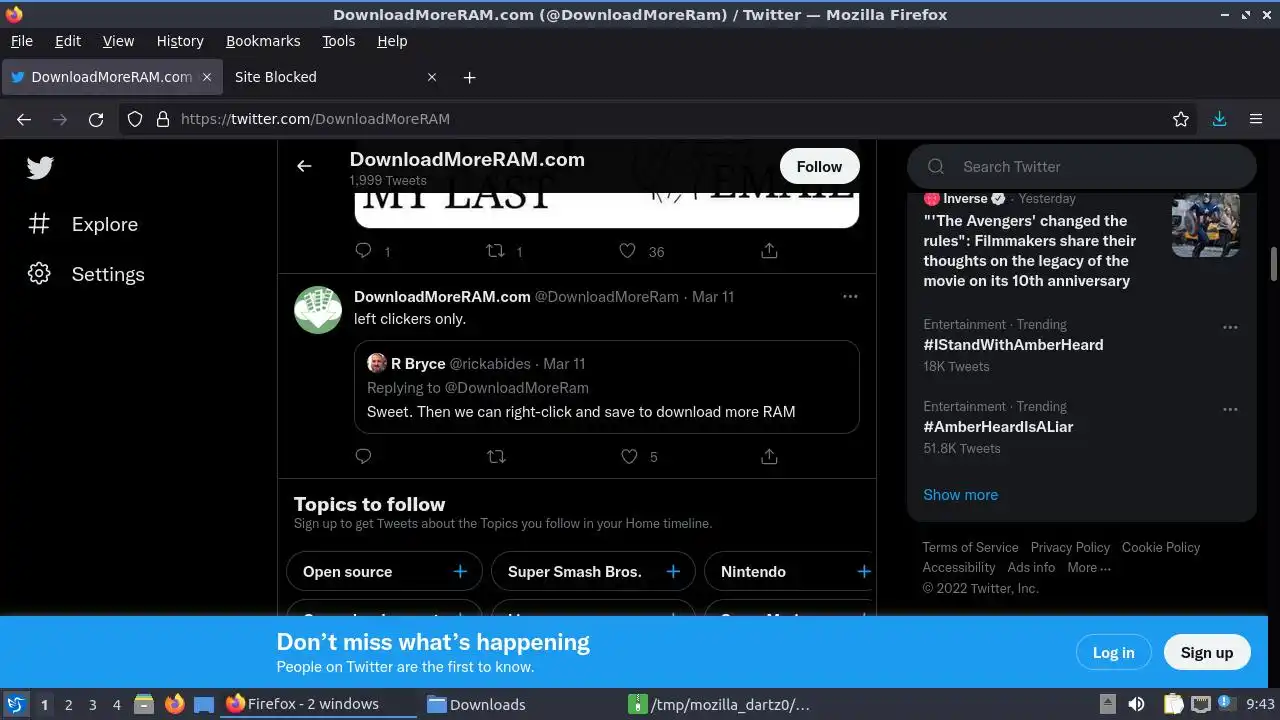The image size is (1280, 720).
Task: Click the Search Twitter field
Action: coord(1081,167)
